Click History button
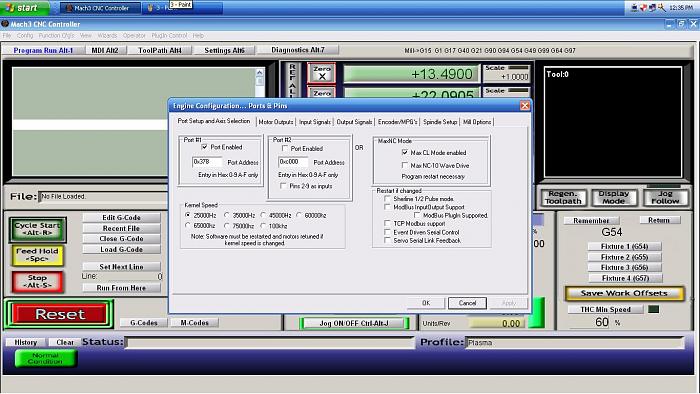700x394 pixels. [25, 342]
